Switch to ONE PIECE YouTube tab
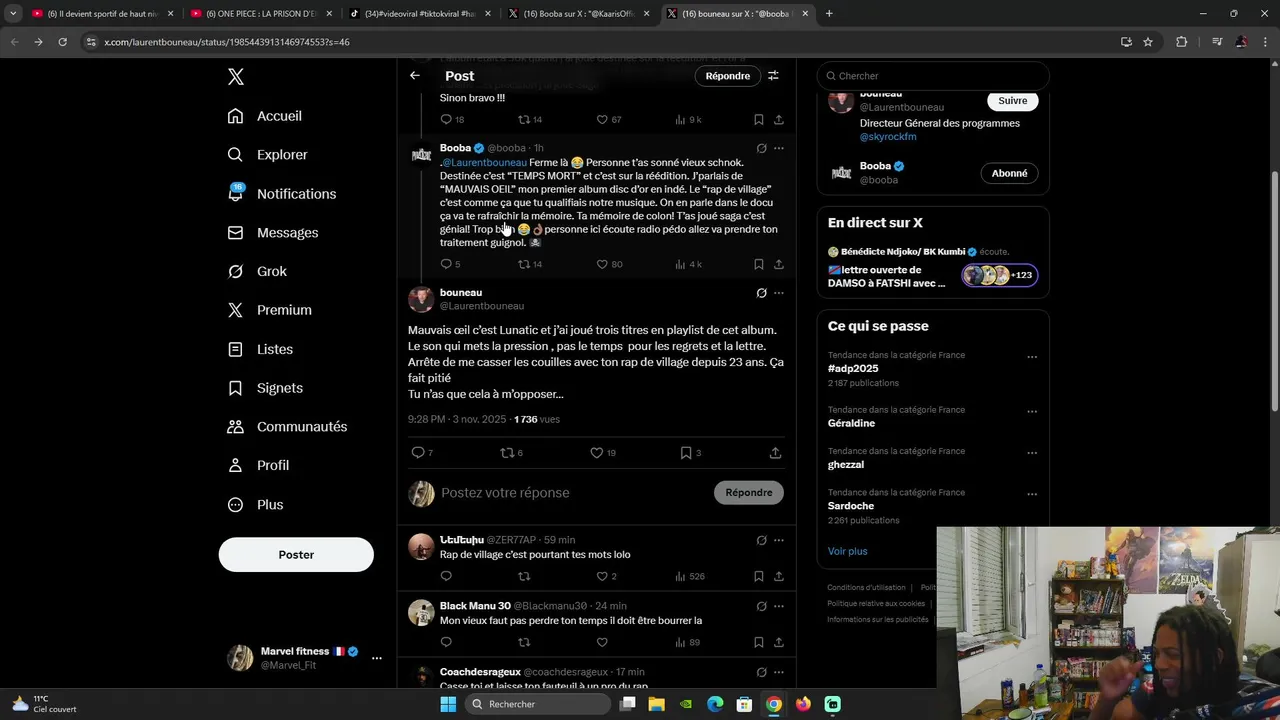1280x720 pixels. point(260,14)
